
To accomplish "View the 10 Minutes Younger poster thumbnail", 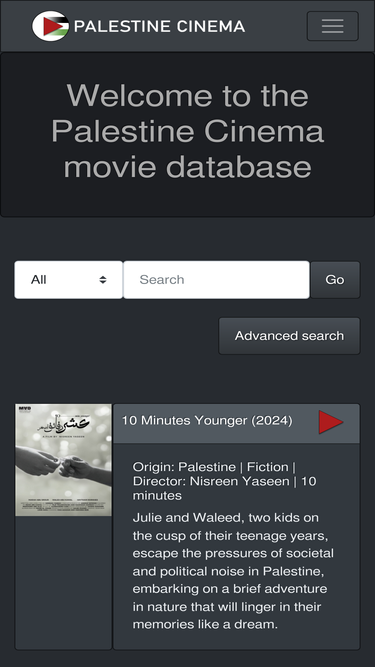I will tap(63, 460).
